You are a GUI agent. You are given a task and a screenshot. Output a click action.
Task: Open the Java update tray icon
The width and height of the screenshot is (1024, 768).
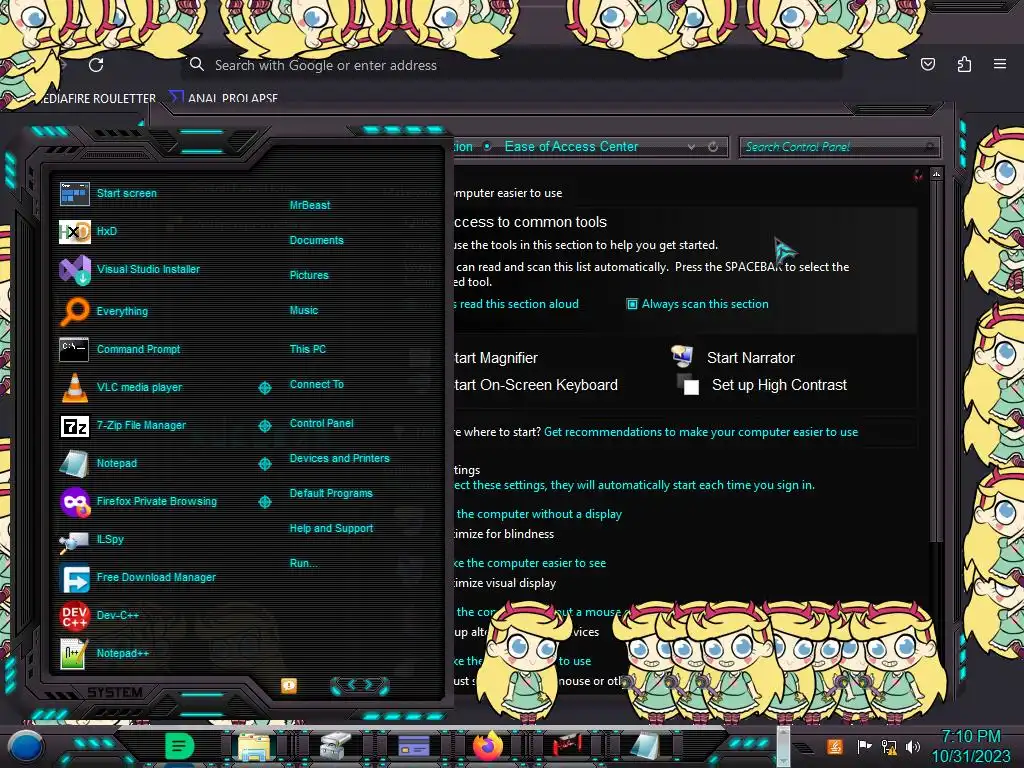pyautogui.click(x=835, y=746)
